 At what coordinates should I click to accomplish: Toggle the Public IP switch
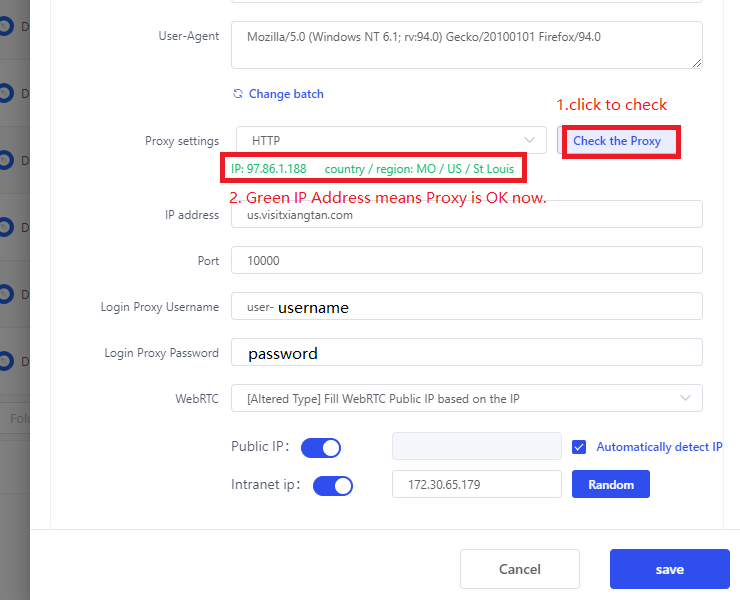[321, 448]
